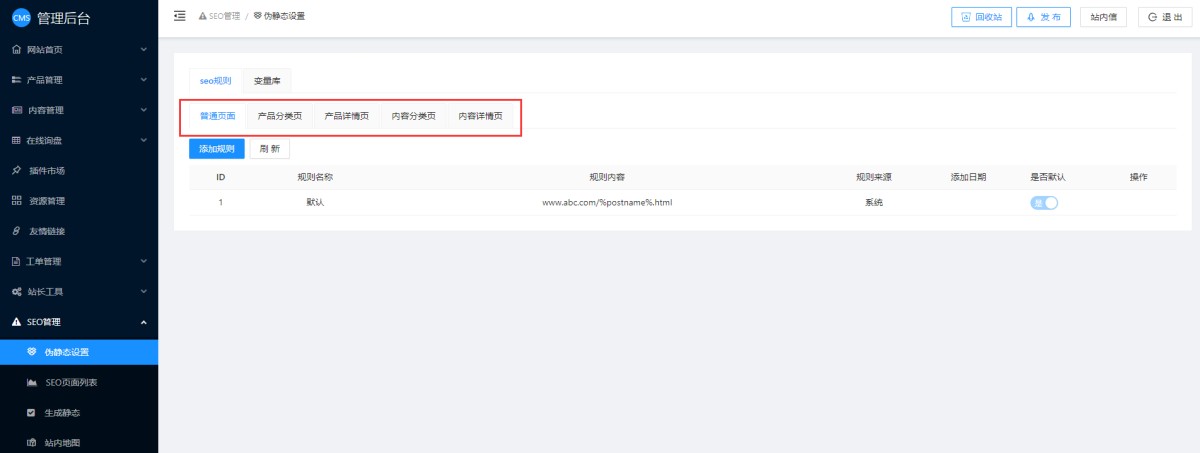Select the 产品分类页 sub-tab
Image resolution: width=1200 pixels, height=453 pixels.
tap(279, 116)
